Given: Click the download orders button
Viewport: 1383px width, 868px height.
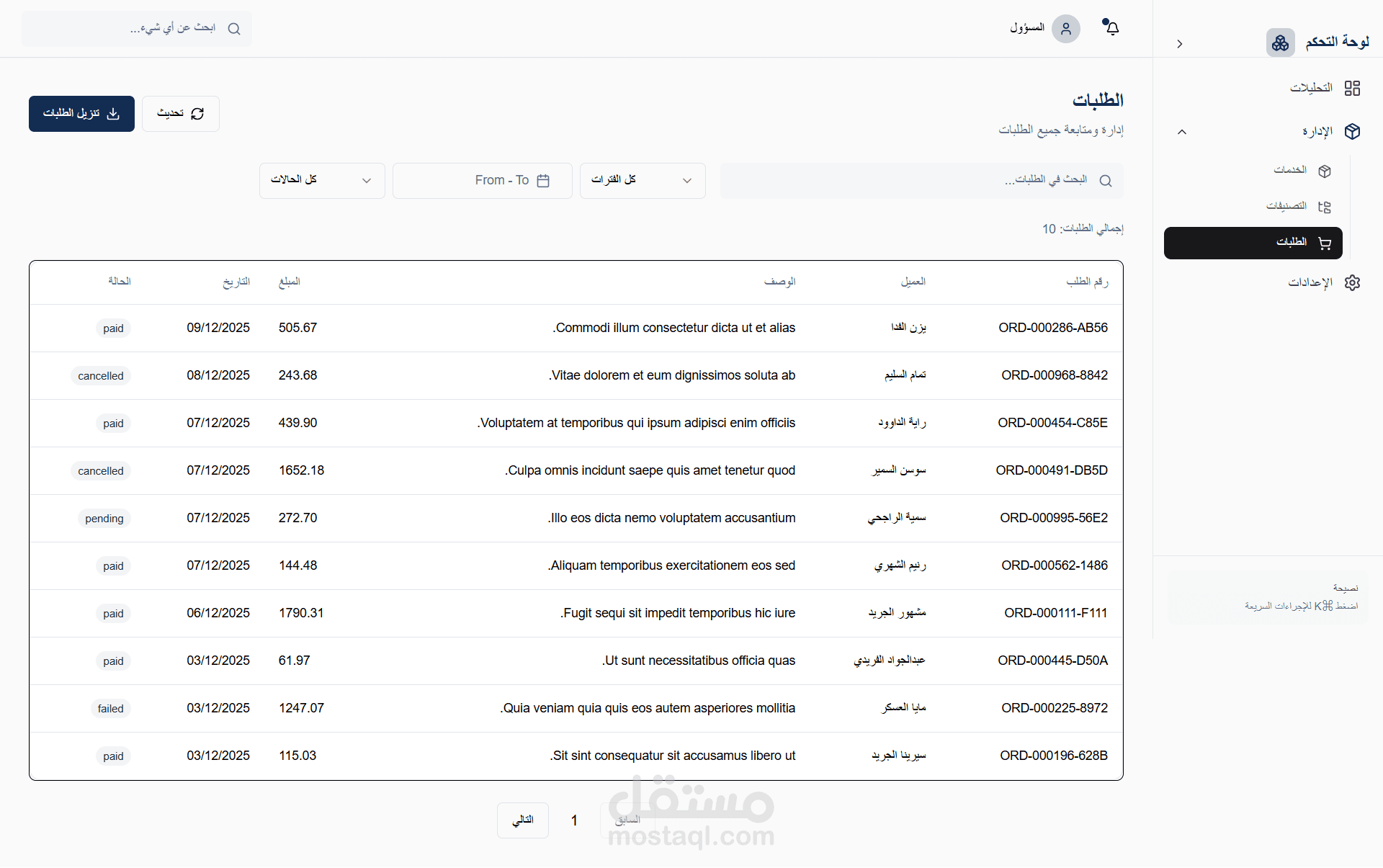Looking at the screenshot, I should [81, 114].
